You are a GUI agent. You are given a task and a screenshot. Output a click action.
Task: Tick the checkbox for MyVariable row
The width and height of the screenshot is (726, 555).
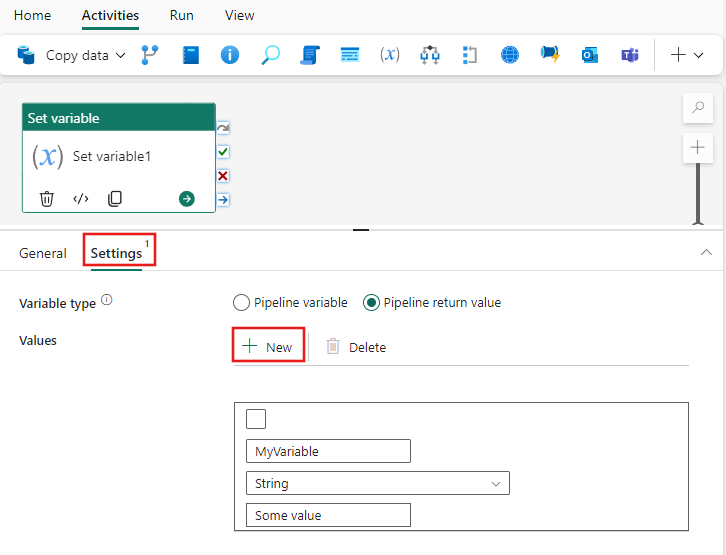256,419
